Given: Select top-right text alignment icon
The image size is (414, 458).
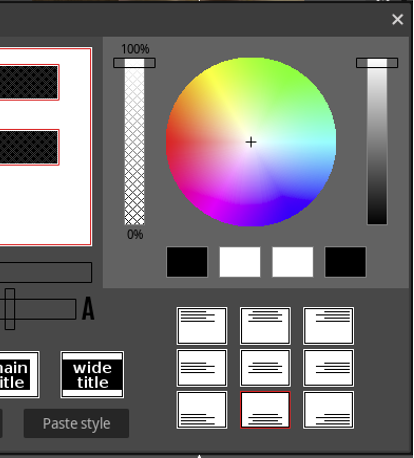Looking at the screenshot, I should tap(329, 326).
